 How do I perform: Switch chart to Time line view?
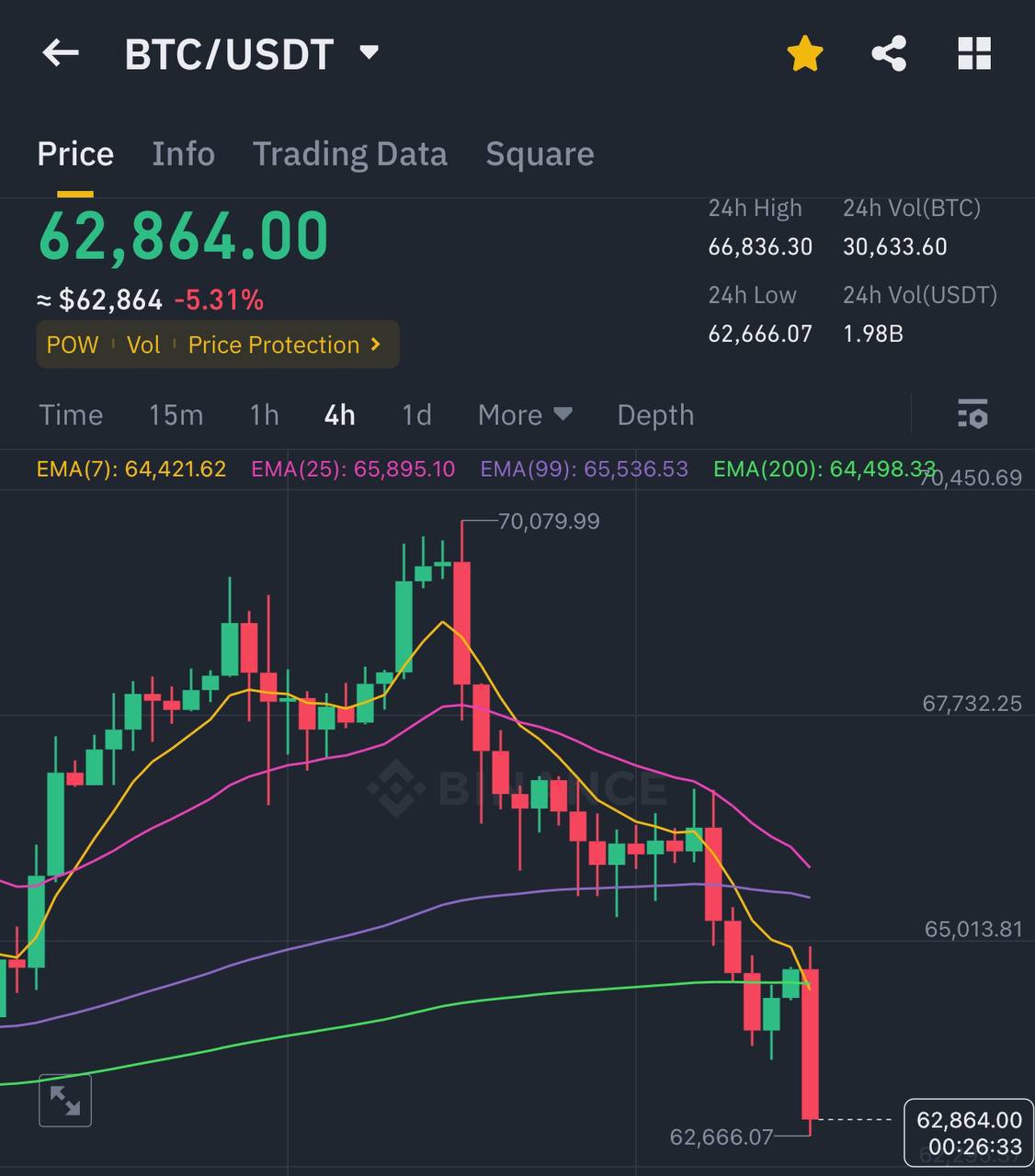(x=71, y=414)
